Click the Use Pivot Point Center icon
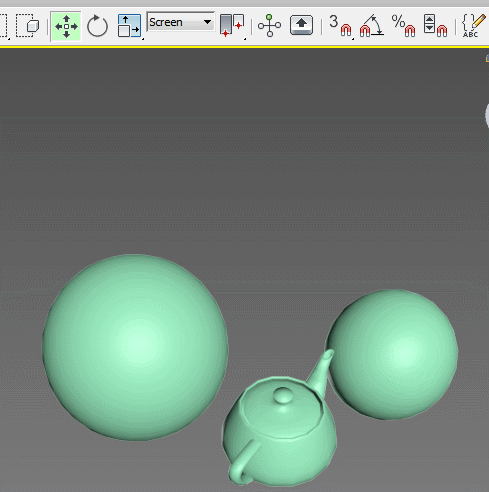489x492 pixels. click(232, 26)
